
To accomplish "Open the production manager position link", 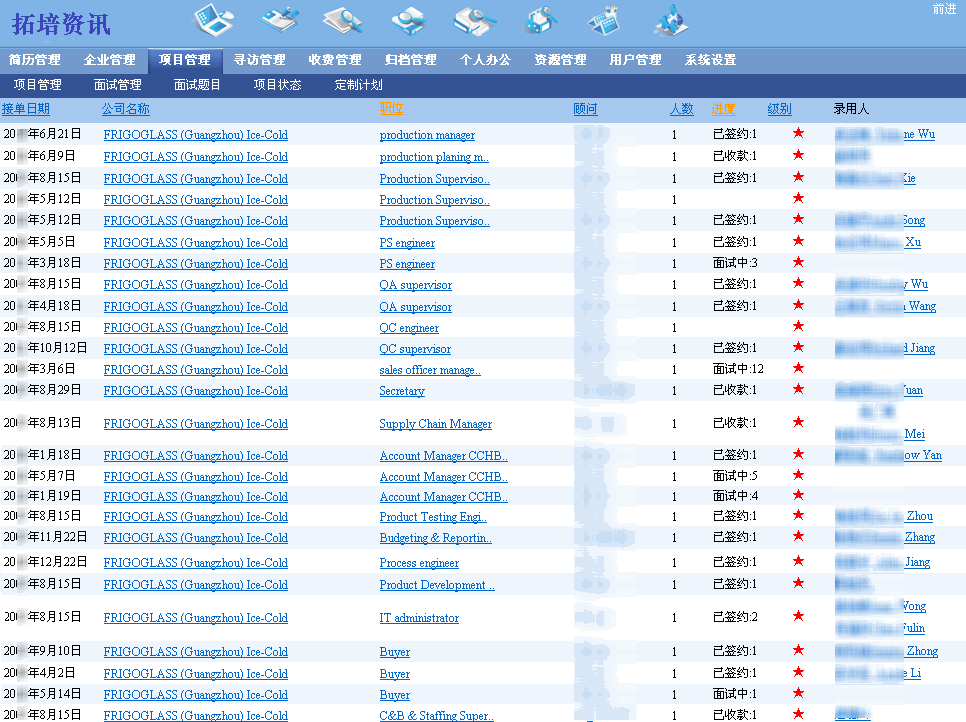I will pyautogui.click(x=427, y=135).
